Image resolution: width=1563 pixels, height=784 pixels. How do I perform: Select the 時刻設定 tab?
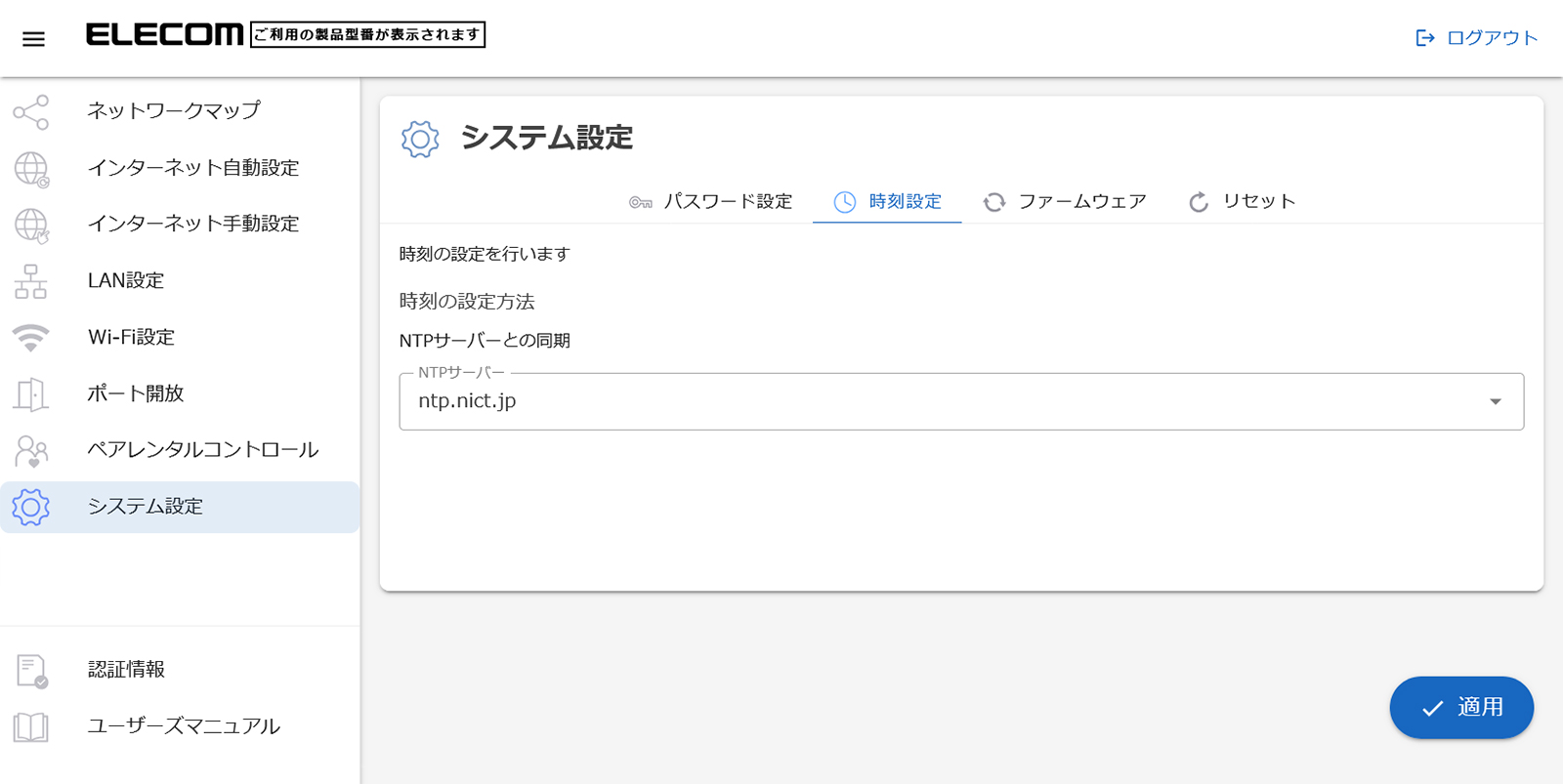[x=887, y=202]
